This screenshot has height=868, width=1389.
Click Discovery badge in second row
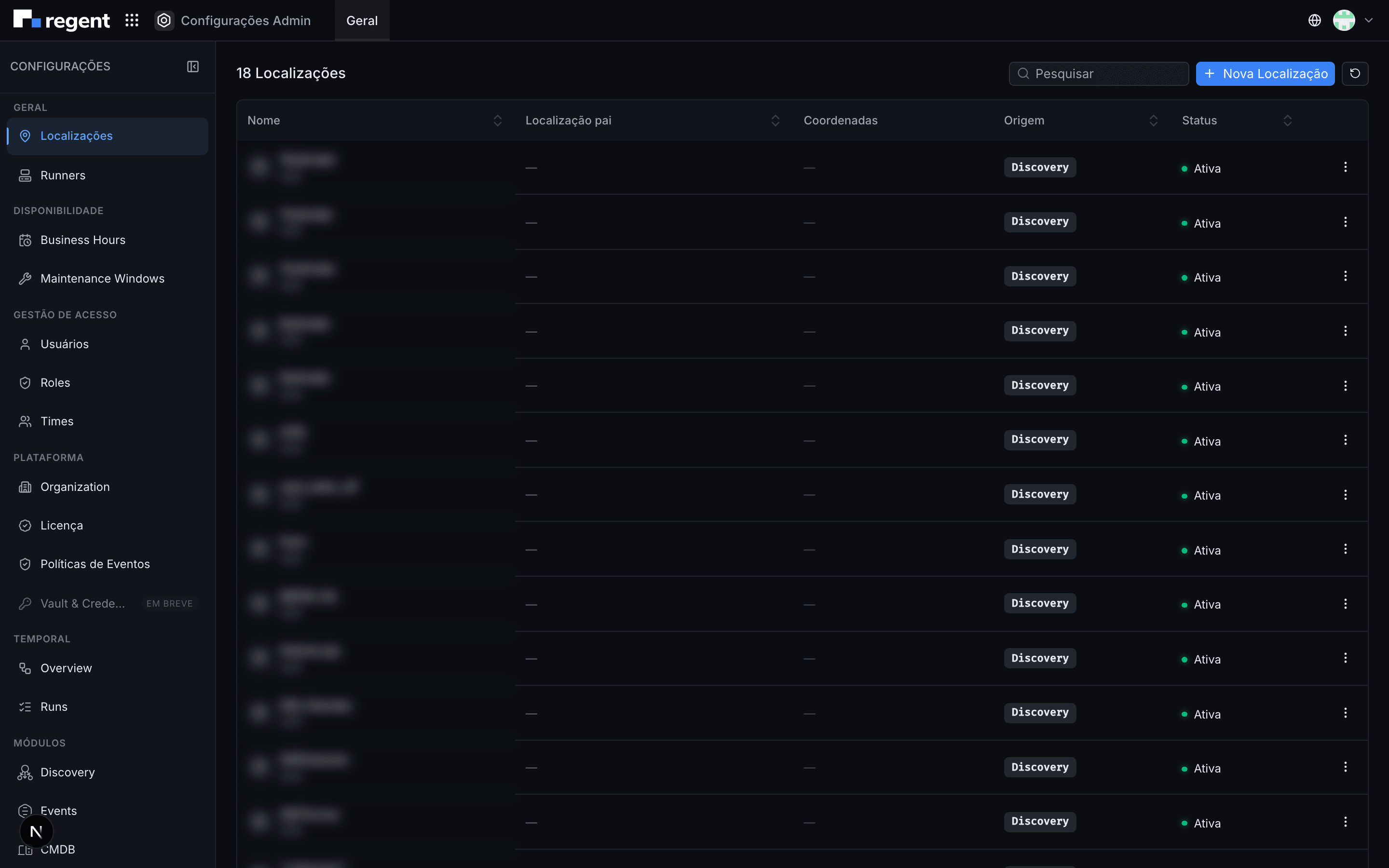click(x=1039, y=222)
